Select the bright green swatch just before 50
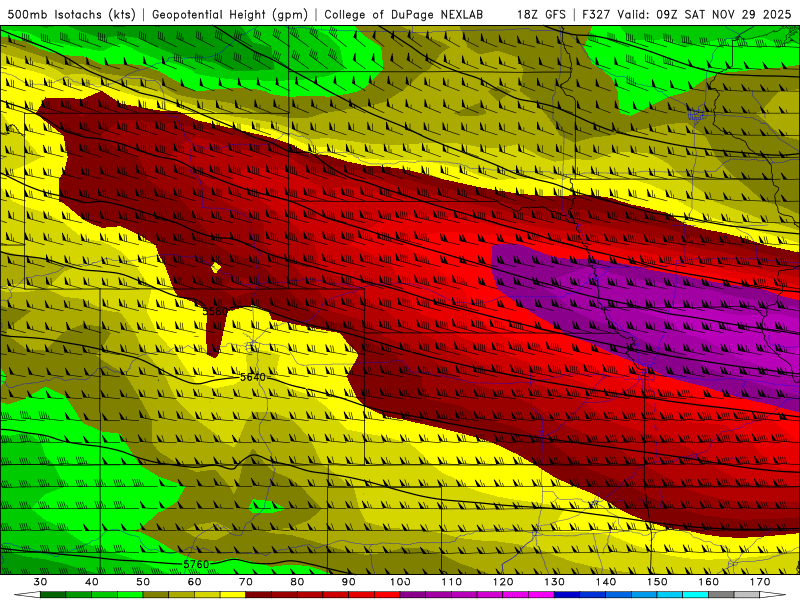Screen dimensions: 800x600 click(130, 595)
